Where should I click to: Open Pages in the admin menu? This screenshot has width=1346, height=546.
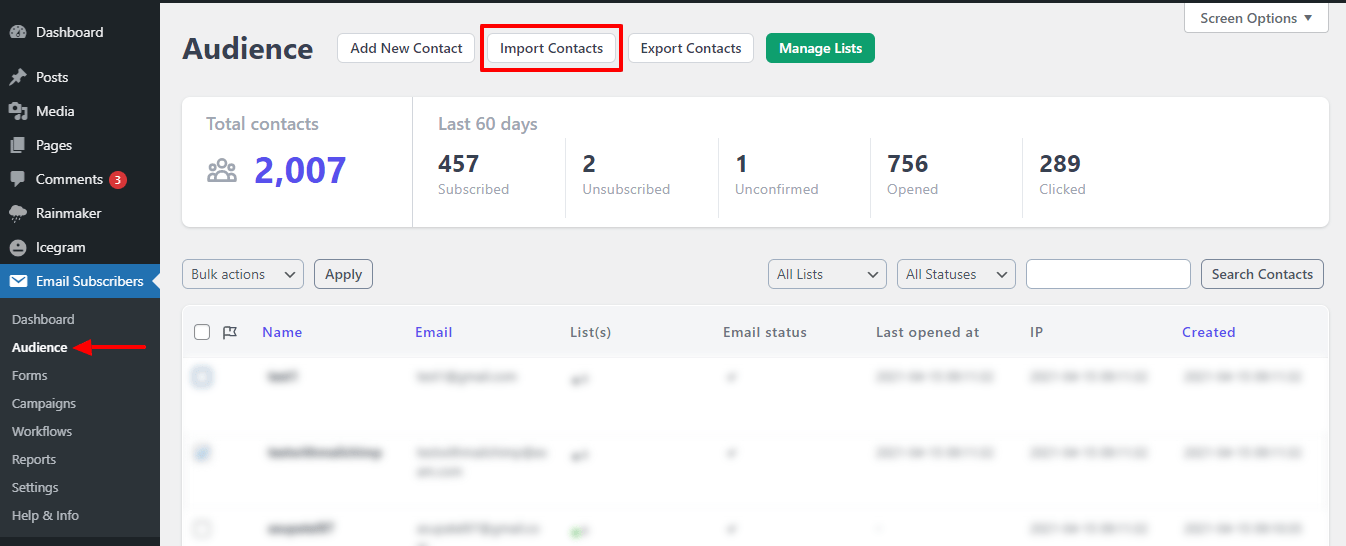click(54, 145)
